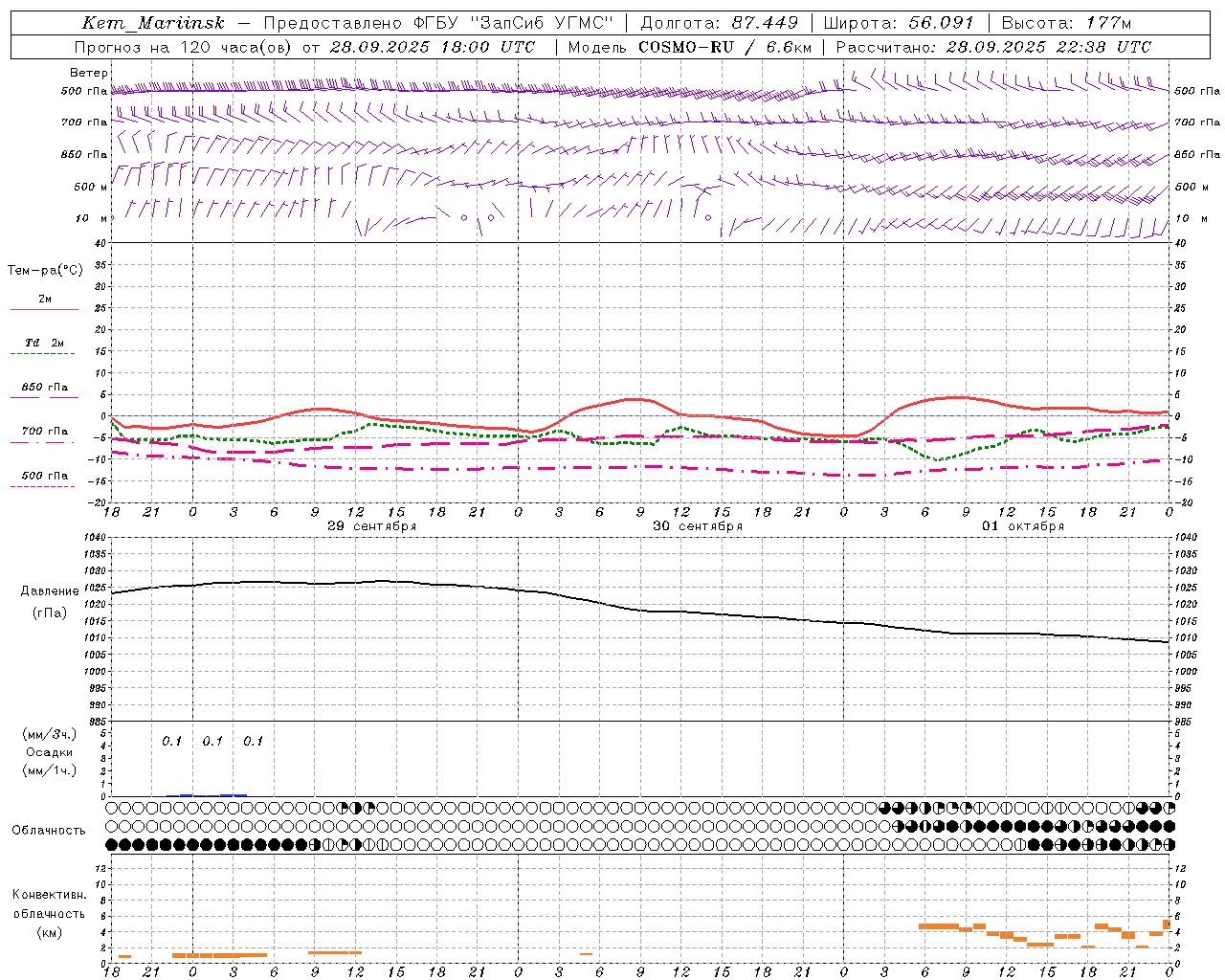This screenshot has height=980, width=1225.
Task: Click the (гПа) unit label under Давление
Action: point(50,613)
